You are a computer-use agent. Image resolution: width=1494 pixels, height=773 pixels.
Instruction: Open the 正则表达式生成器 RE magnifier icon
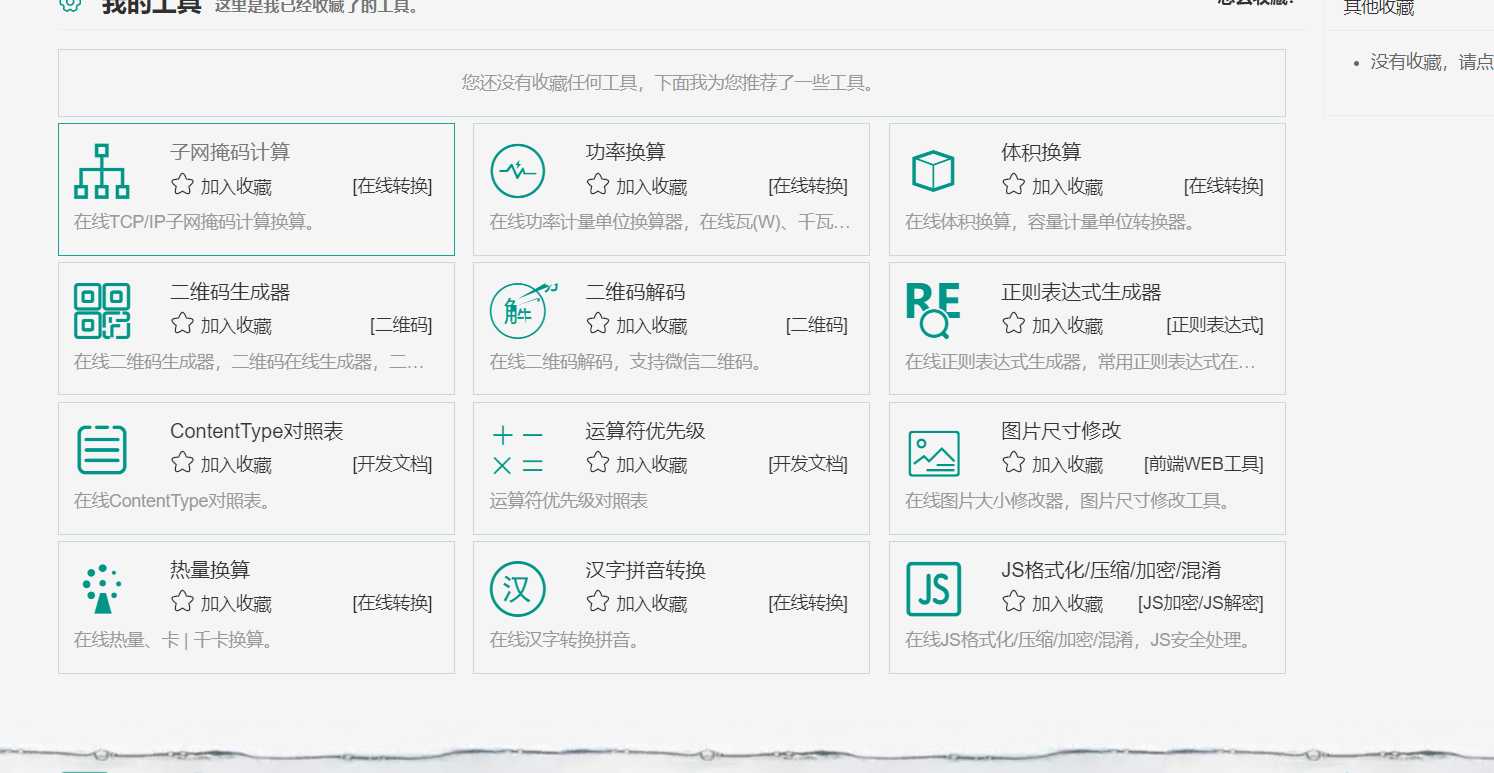[x=933, y=311]
